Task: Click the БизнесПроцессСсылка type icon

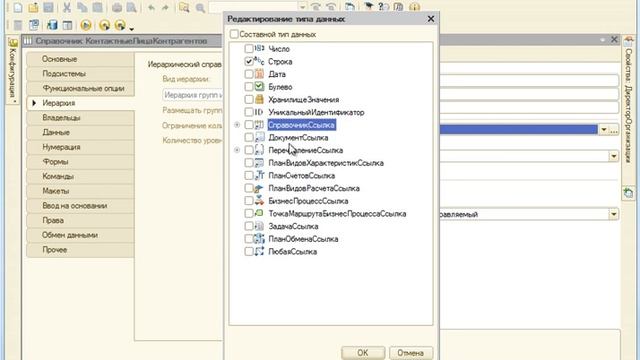Action: click(259, 201)
